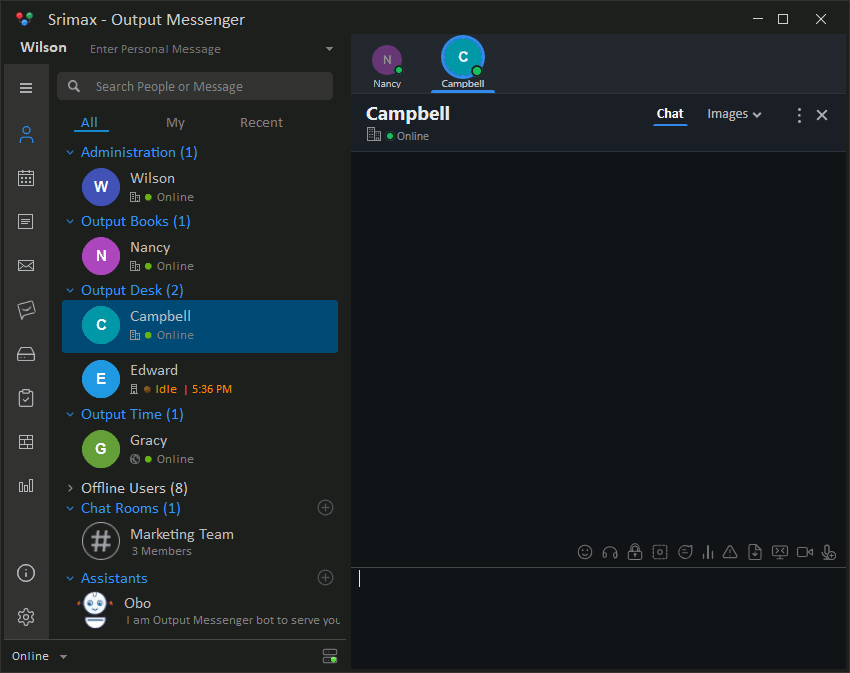Open the Marketing Team chat room
The height and width of the screenshot is (673, 850).
click(x=200, y=541)
